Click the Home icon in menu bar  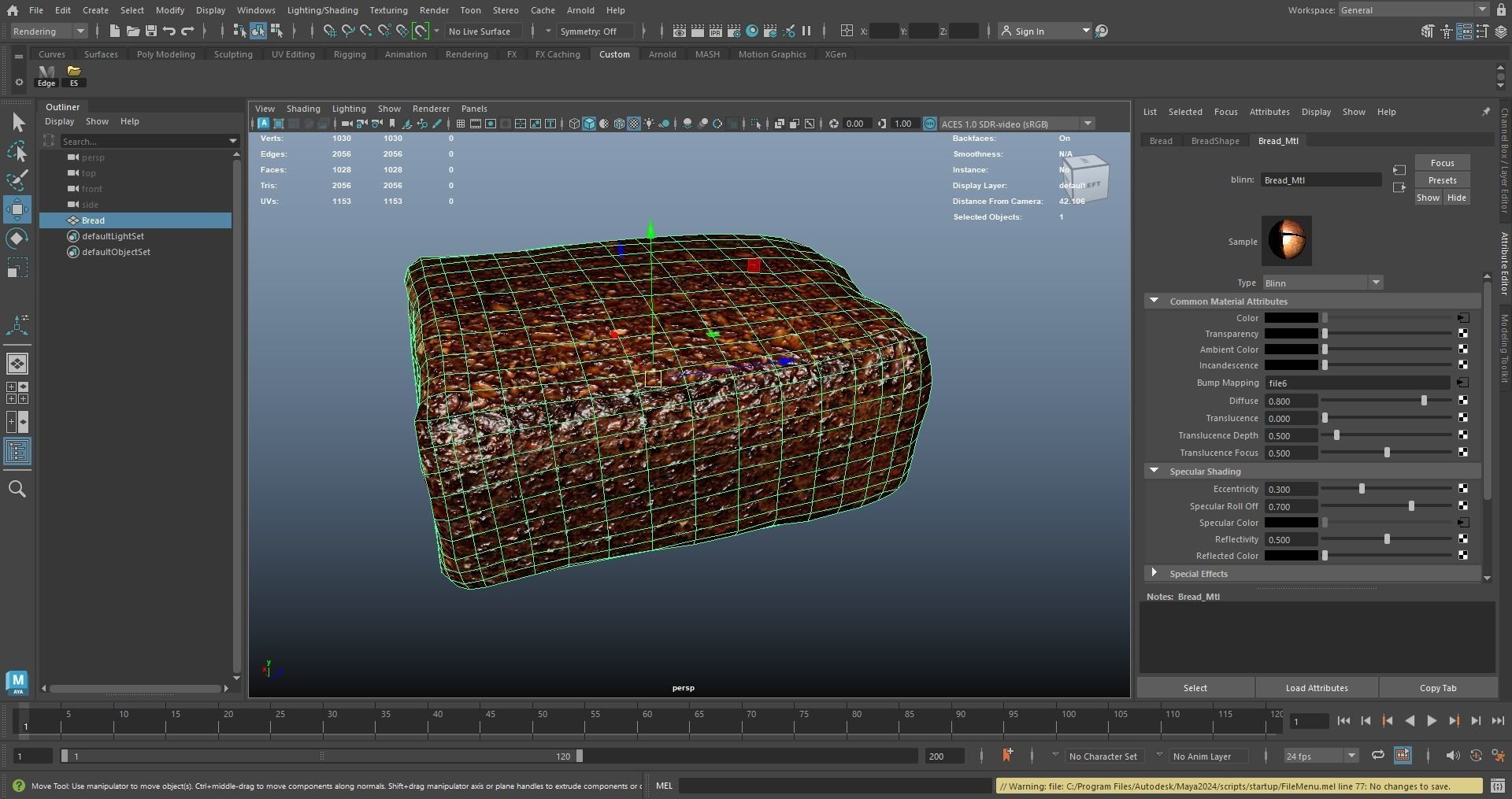[x=13, y=10]
